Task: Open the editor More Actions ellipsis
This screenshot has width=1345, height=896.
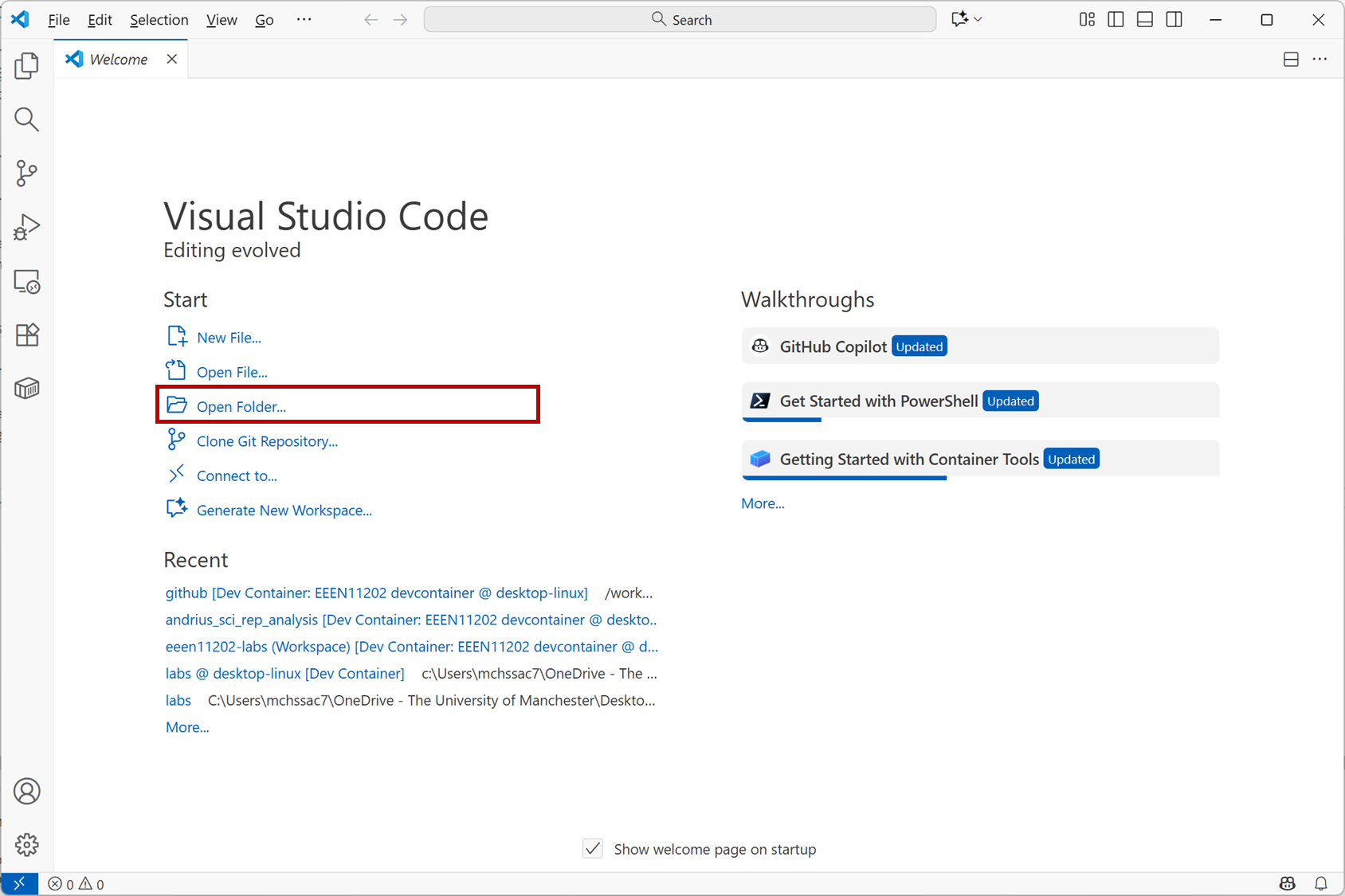Action: [x=1320, y=59]
